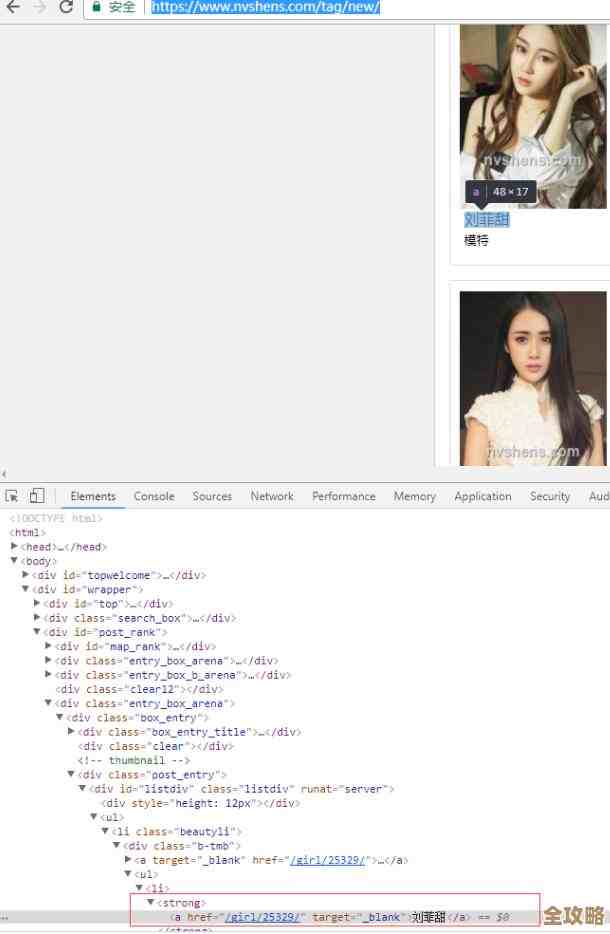Collapse the div id="wrapper" node
610x934 pixels.
27,589
